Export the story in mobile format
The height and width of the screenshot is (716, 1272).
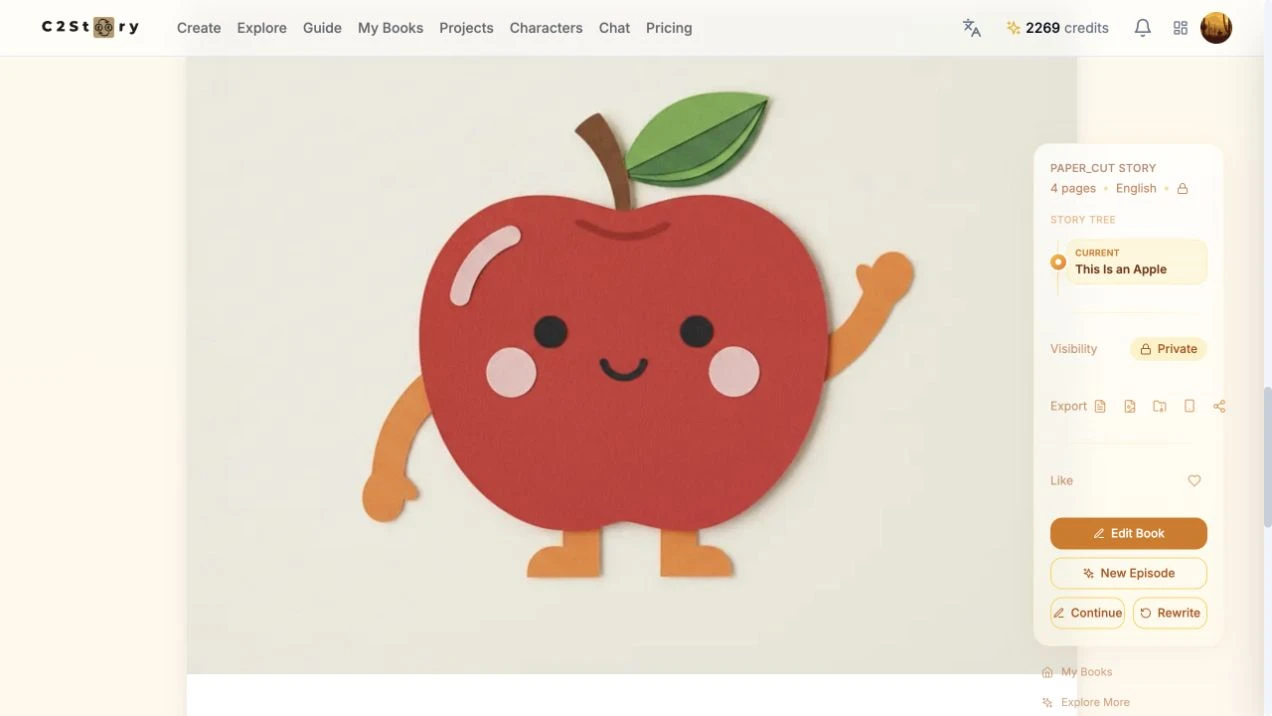[1189, 406]
